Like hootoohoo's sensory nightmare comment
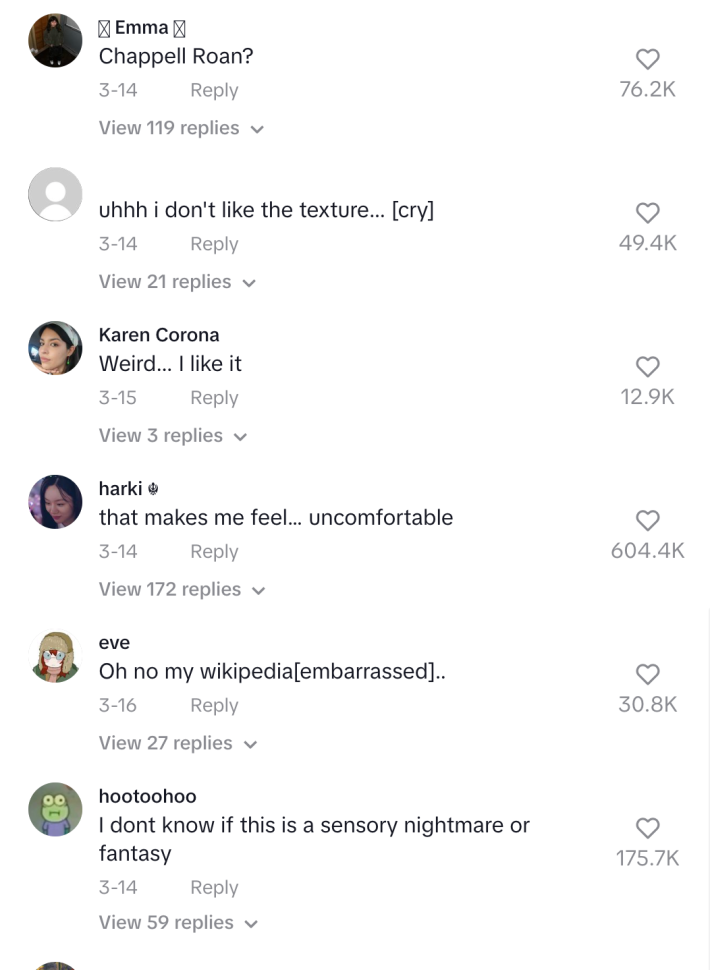710x970 pixels. click(647, 828)
